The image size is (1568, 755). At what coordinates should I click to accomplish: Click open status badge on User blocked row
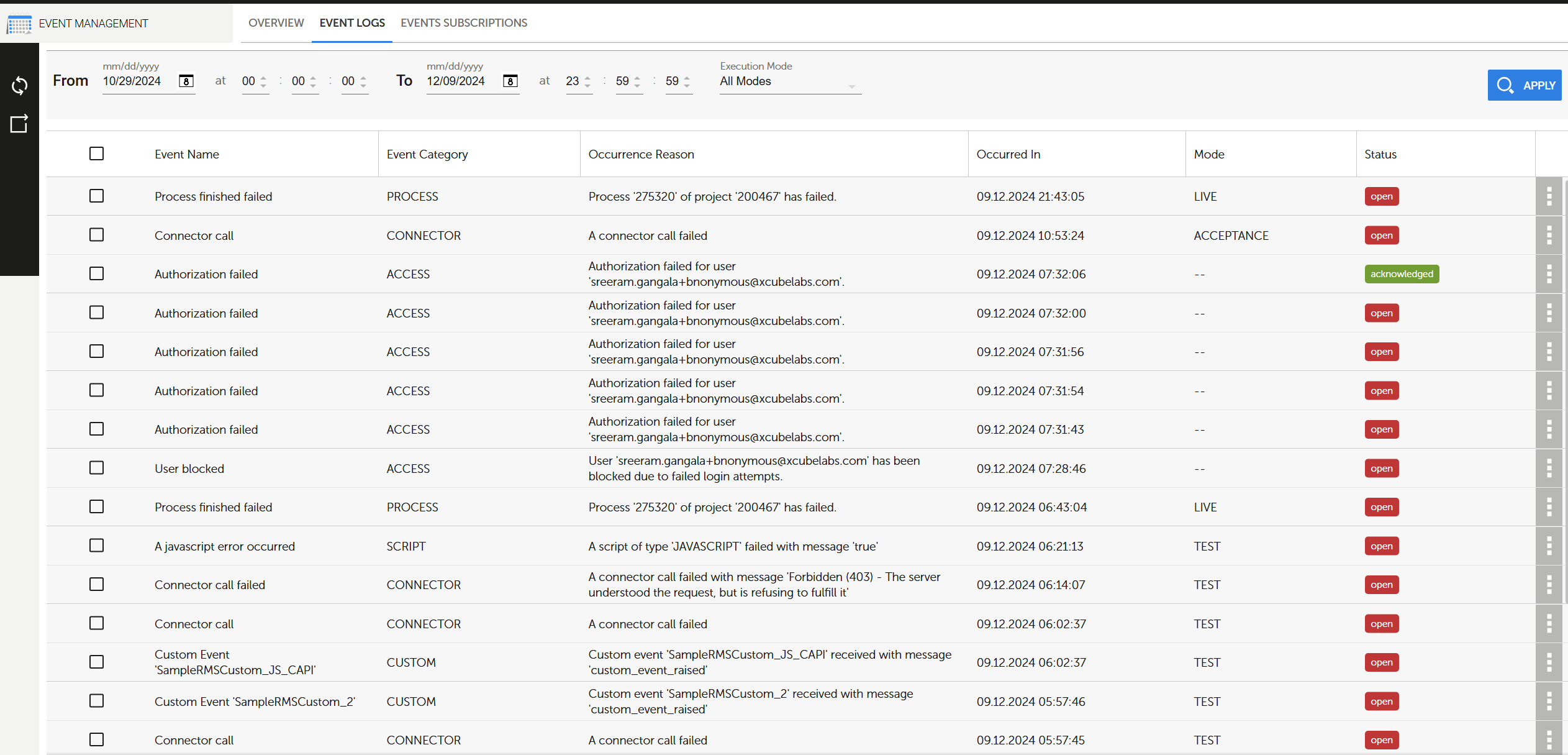(x=1382, y=469)
